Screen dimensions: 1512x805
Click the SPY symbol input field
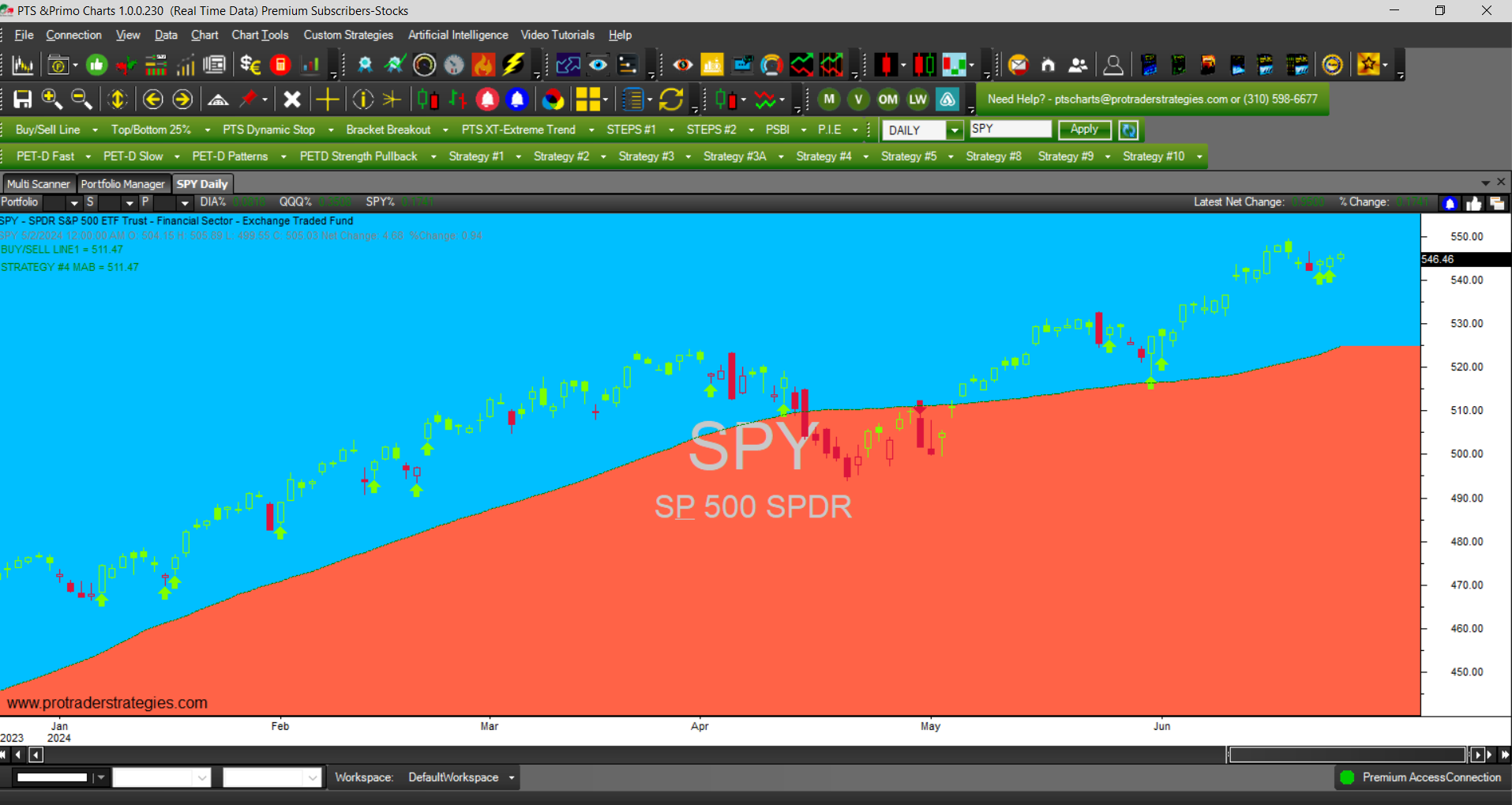pos(1011,129)
